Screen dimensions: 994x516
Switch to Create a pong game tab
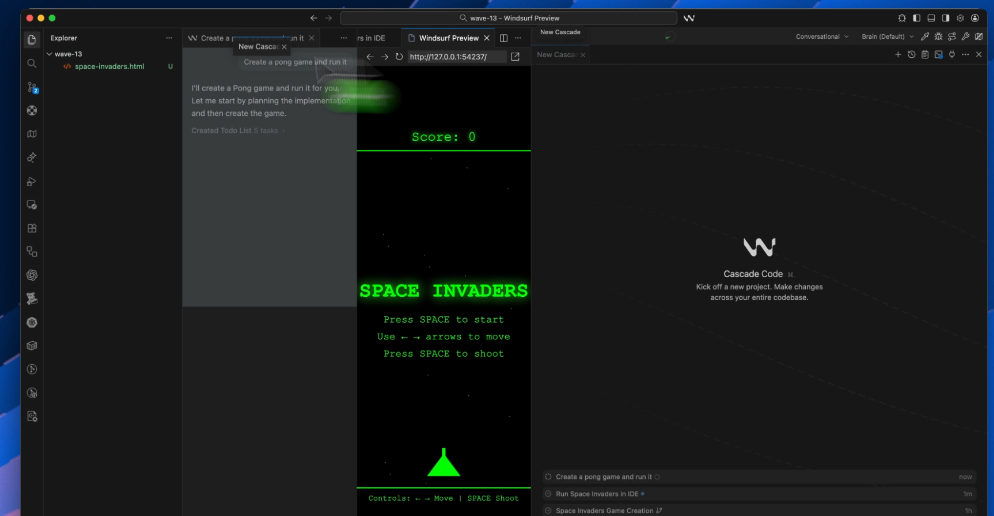tap(252, 38)
